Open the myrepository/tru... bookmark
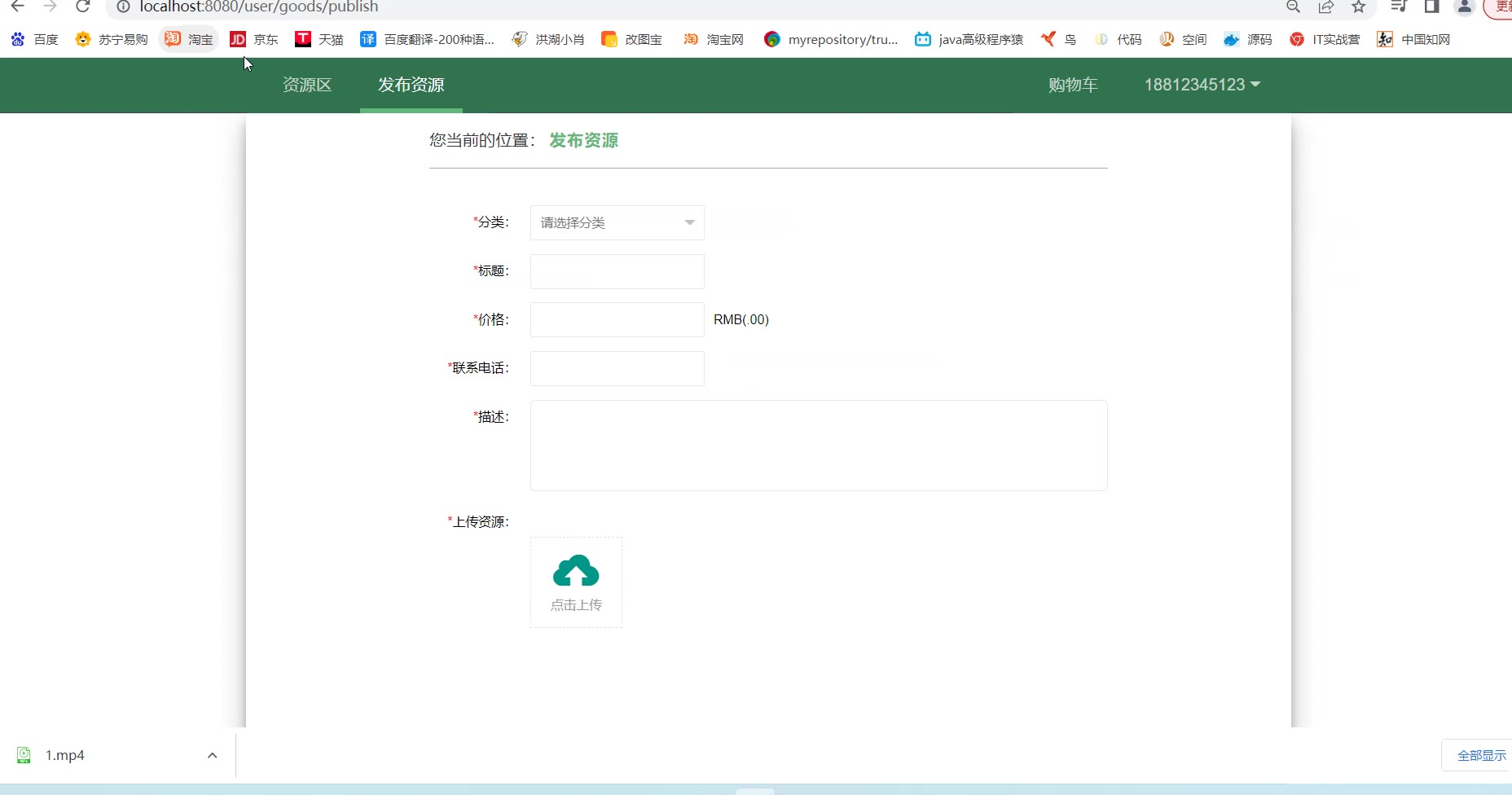 click(x=831, y=39)
